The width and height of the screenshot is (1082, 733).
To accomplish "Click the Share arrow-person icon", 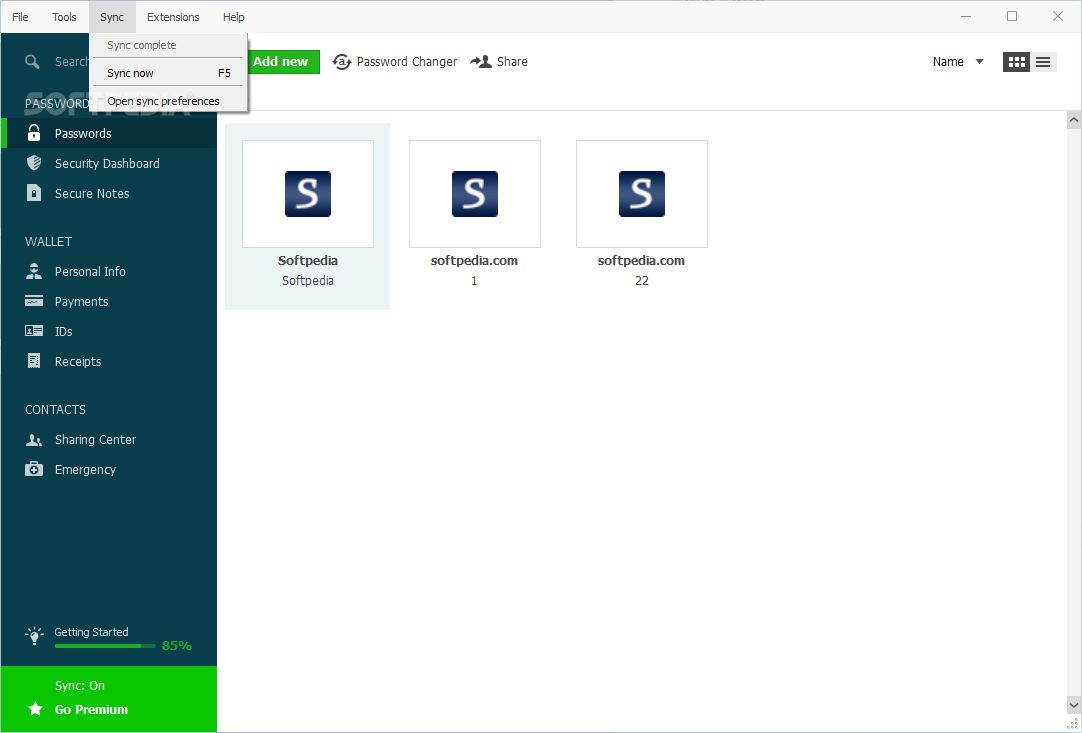I will 481,61.
